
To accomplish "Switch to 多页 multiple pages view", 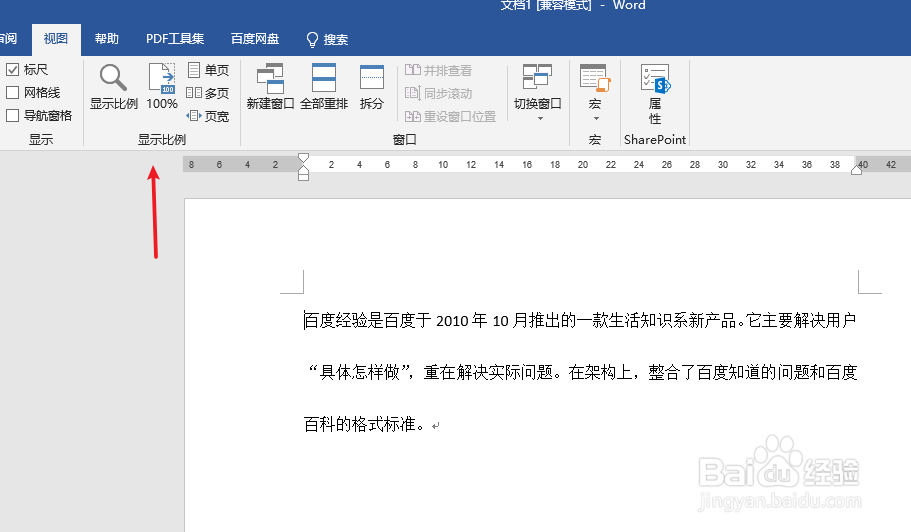I will coord(207,93).
